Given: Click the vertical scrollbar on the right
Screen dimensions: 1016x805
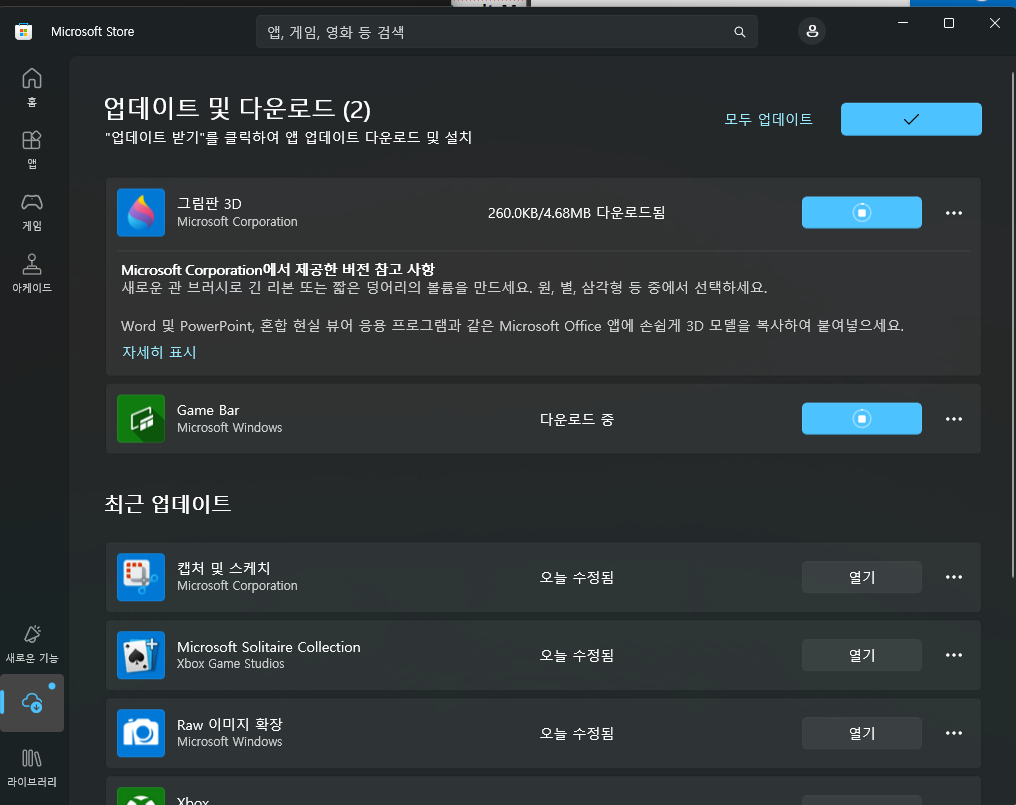Looking at the screenshot, I should (x=1012, y=324).
